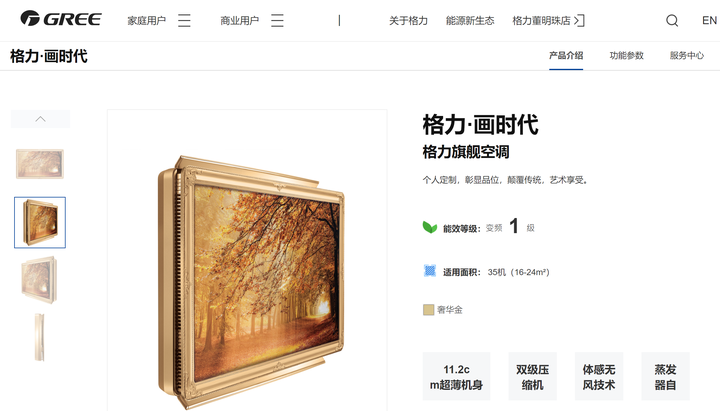Click the GREE logo
The width and height of the screenshot is (720, 411).
click(x=61, y=19)
